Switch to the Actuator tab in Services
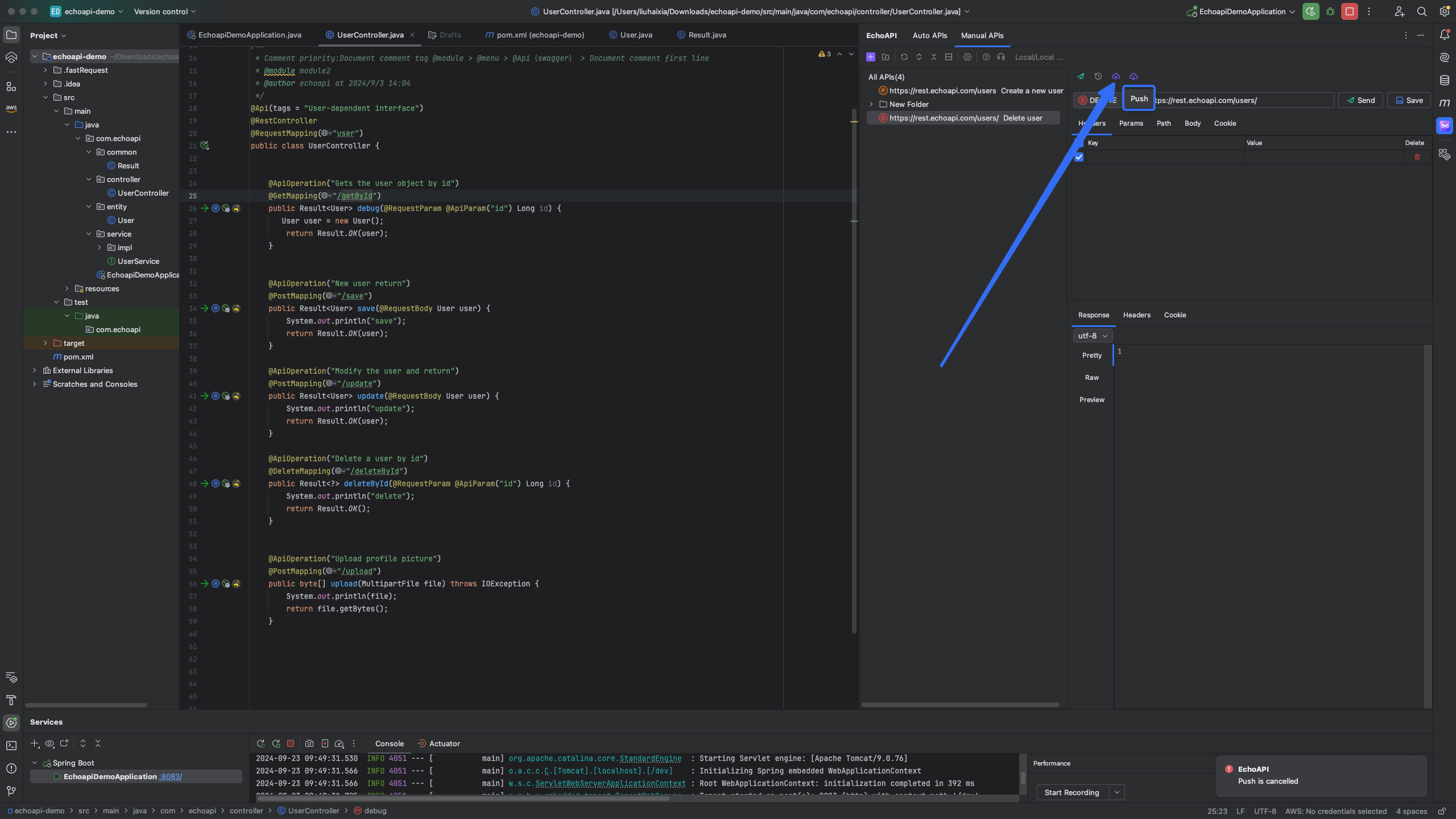 point(439,743)
